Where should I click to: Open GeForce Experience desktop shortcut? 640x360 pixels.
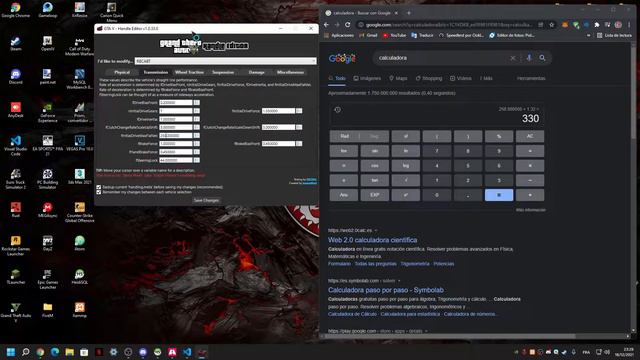coord(47,112)
